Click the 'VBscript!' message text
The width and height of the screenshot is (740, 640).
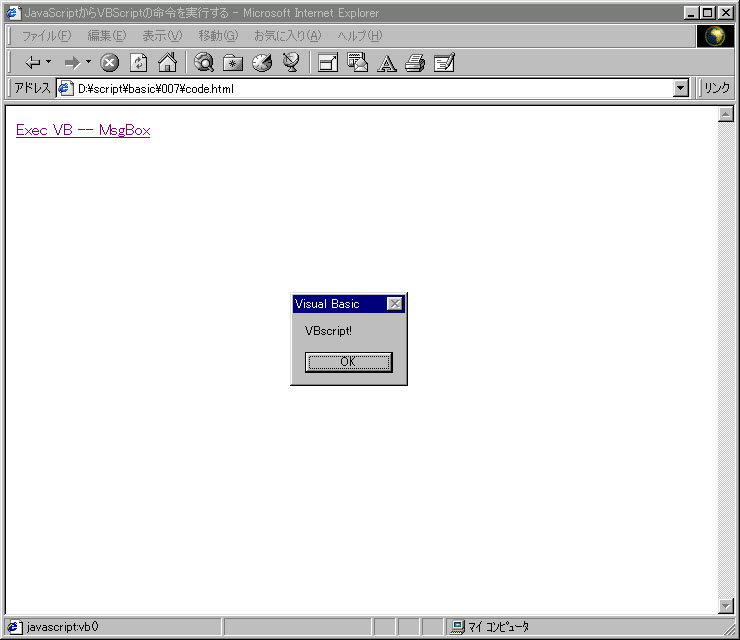[x=328, y=331]
